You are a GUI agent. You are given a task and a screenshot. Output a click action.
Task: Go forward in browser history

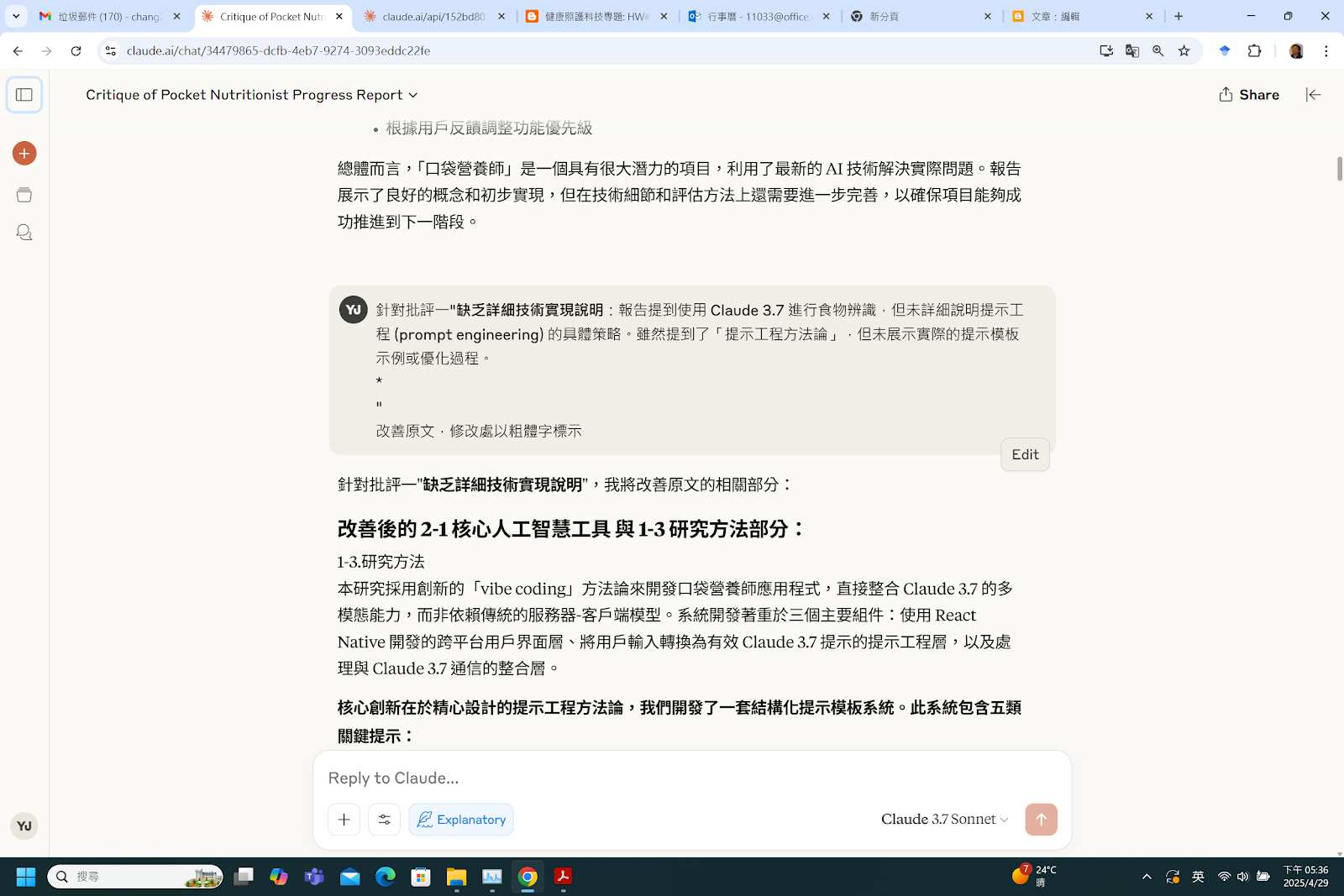point(47,51)
